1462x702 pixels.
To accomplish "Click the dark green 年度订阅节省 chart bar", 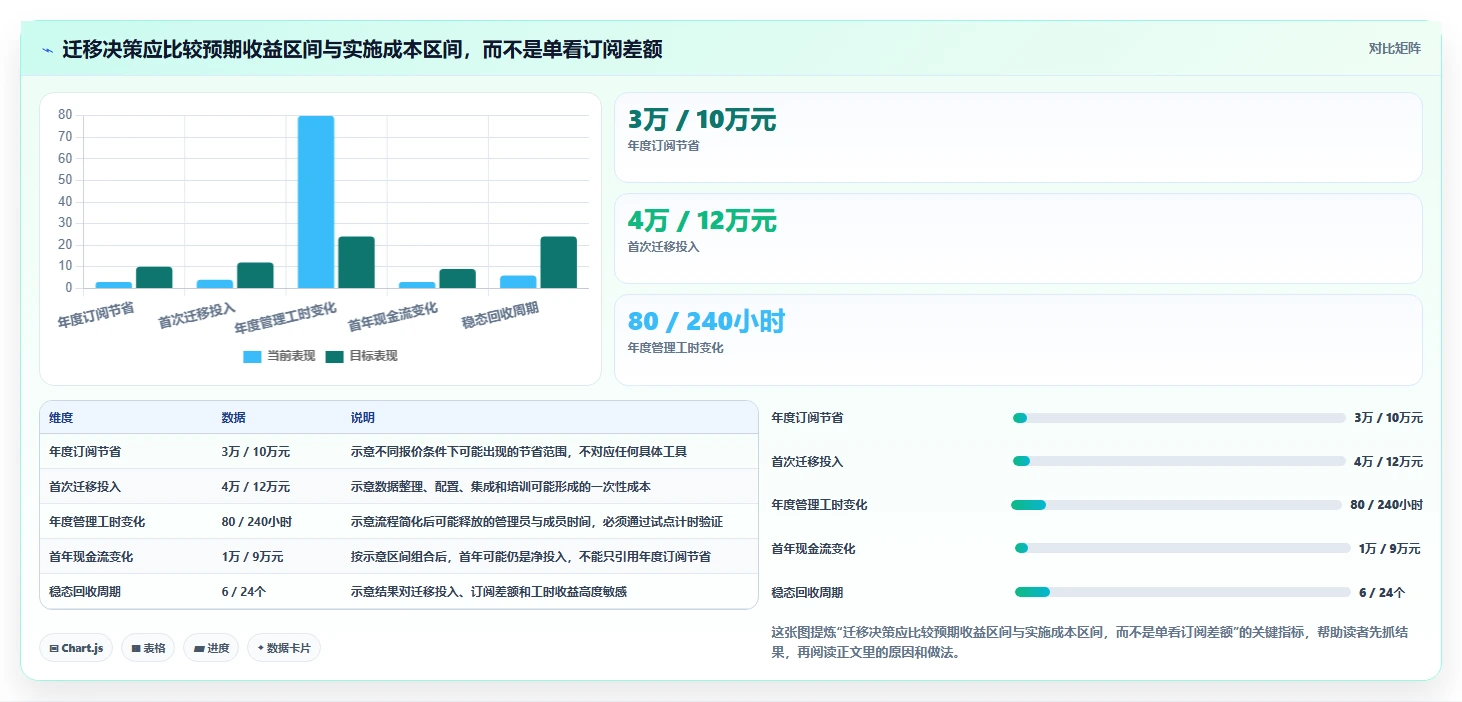I will (x=154, y=277).
